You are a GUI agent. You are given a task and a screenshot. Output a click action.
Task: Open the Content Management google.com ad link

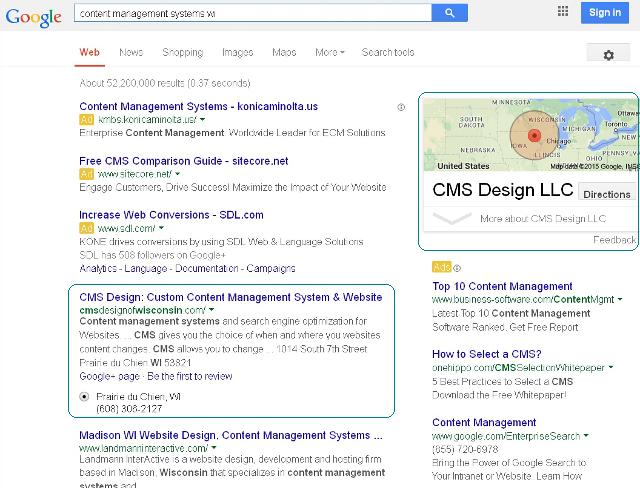click(484, 422)
